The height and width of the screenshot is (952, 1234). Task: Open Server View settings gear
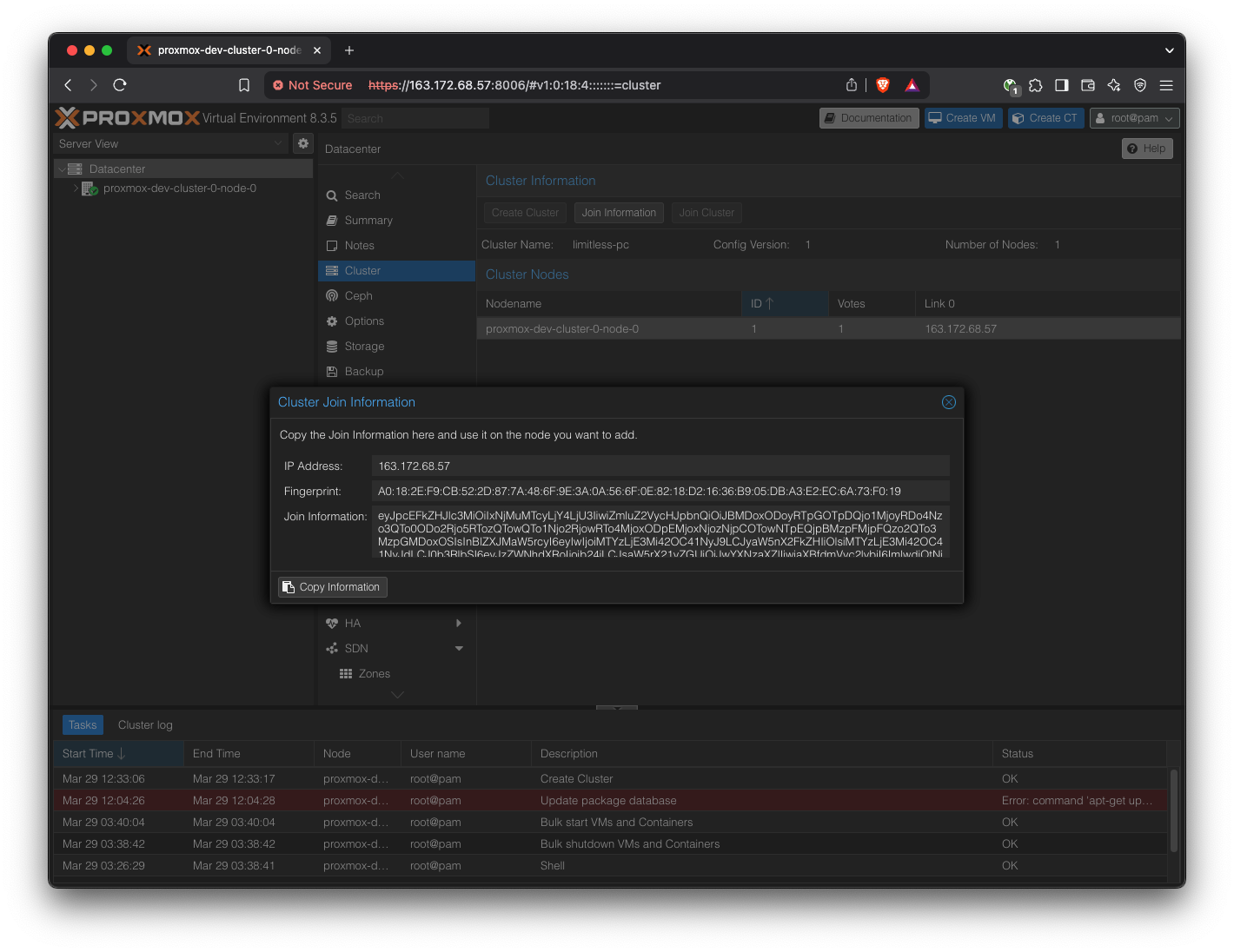point(303,143)
